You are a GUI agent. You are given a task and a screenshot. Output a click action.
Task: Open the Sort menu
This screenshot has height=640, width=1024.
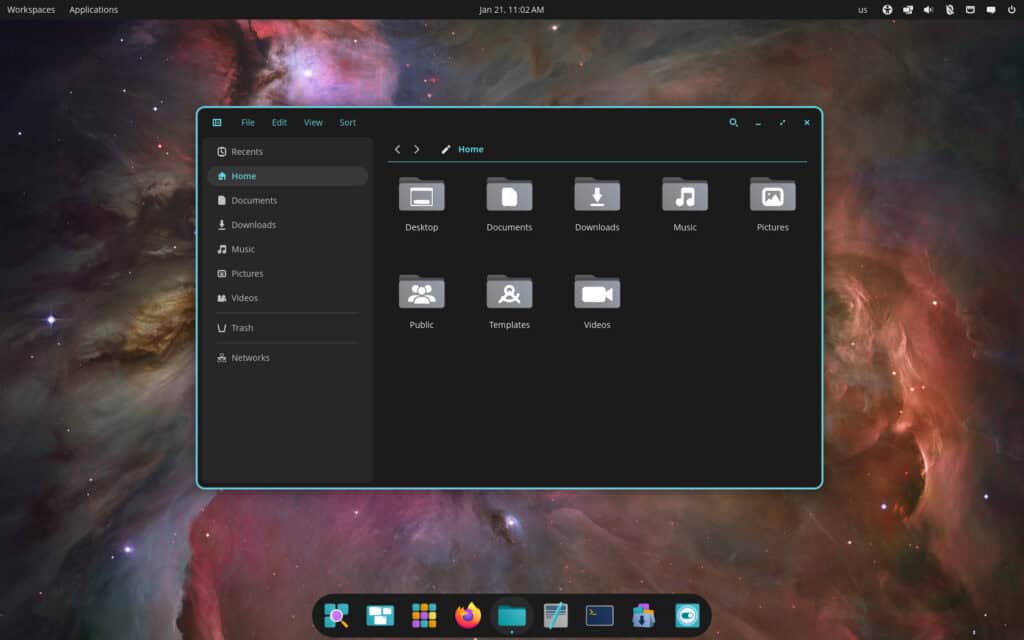pyautogui.click(x=347, y=122)
